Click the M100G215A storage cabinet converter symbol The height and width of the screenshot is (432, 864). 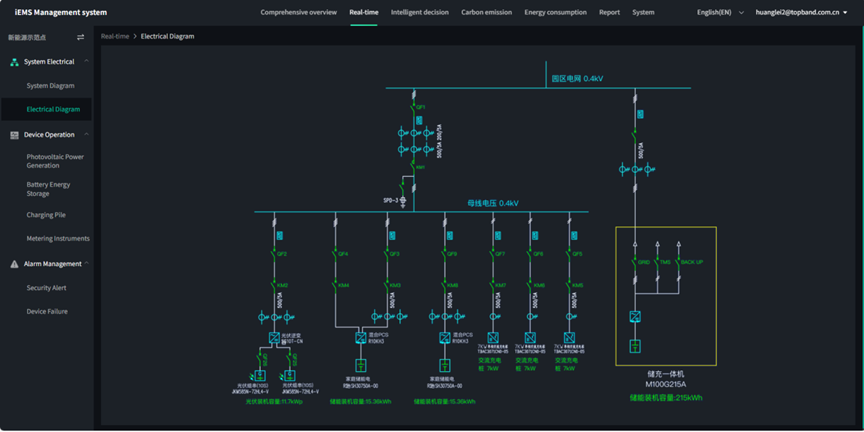click(635, 317)
